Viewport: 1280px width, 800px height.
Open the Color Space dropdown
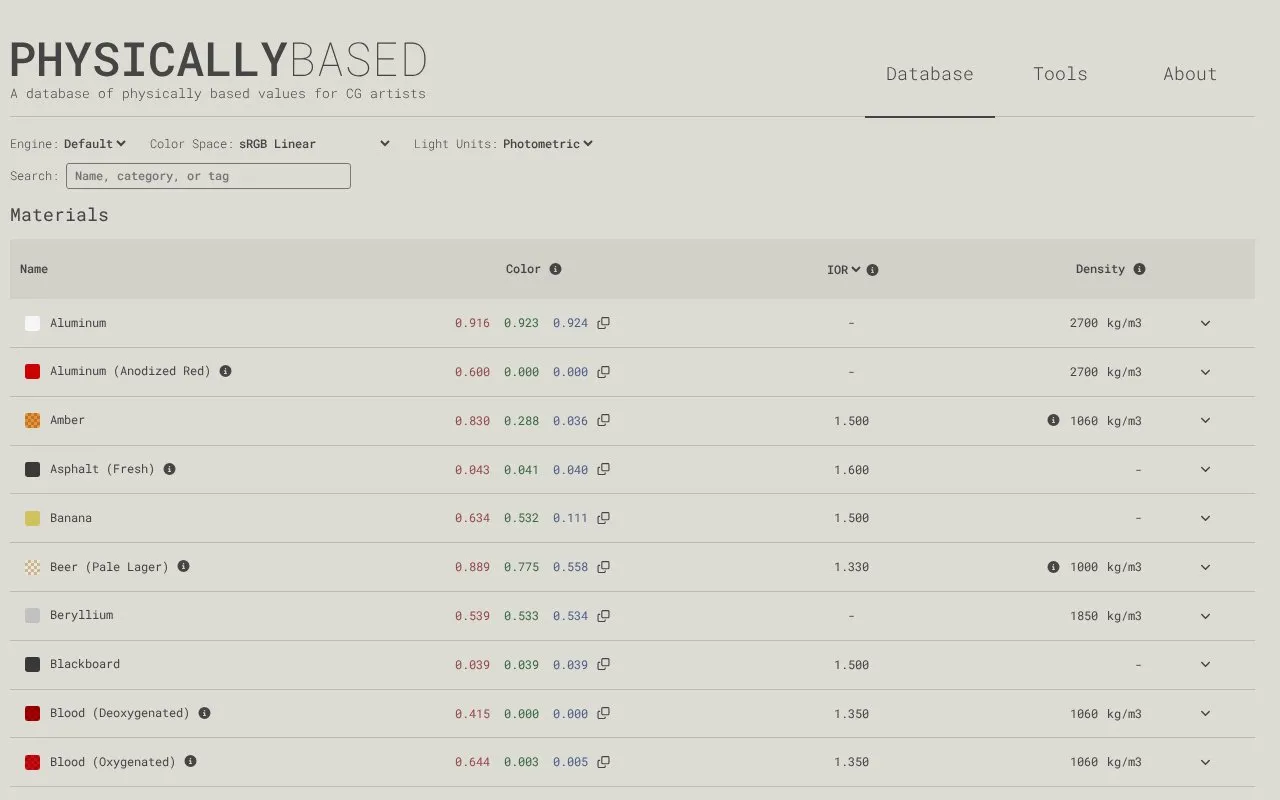314,144
